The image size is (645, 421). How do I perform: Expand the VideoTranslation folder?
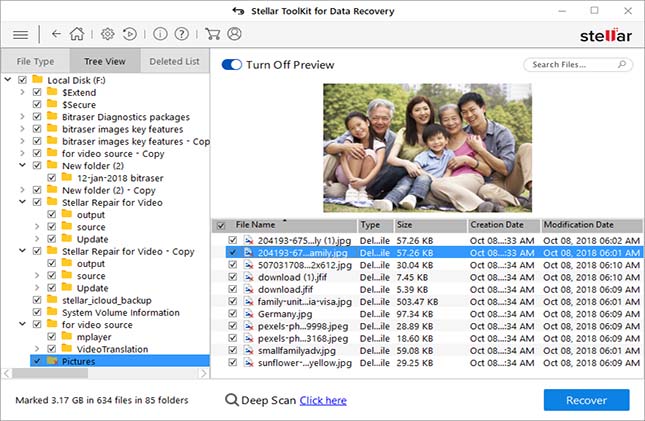[x=37, y=349]
